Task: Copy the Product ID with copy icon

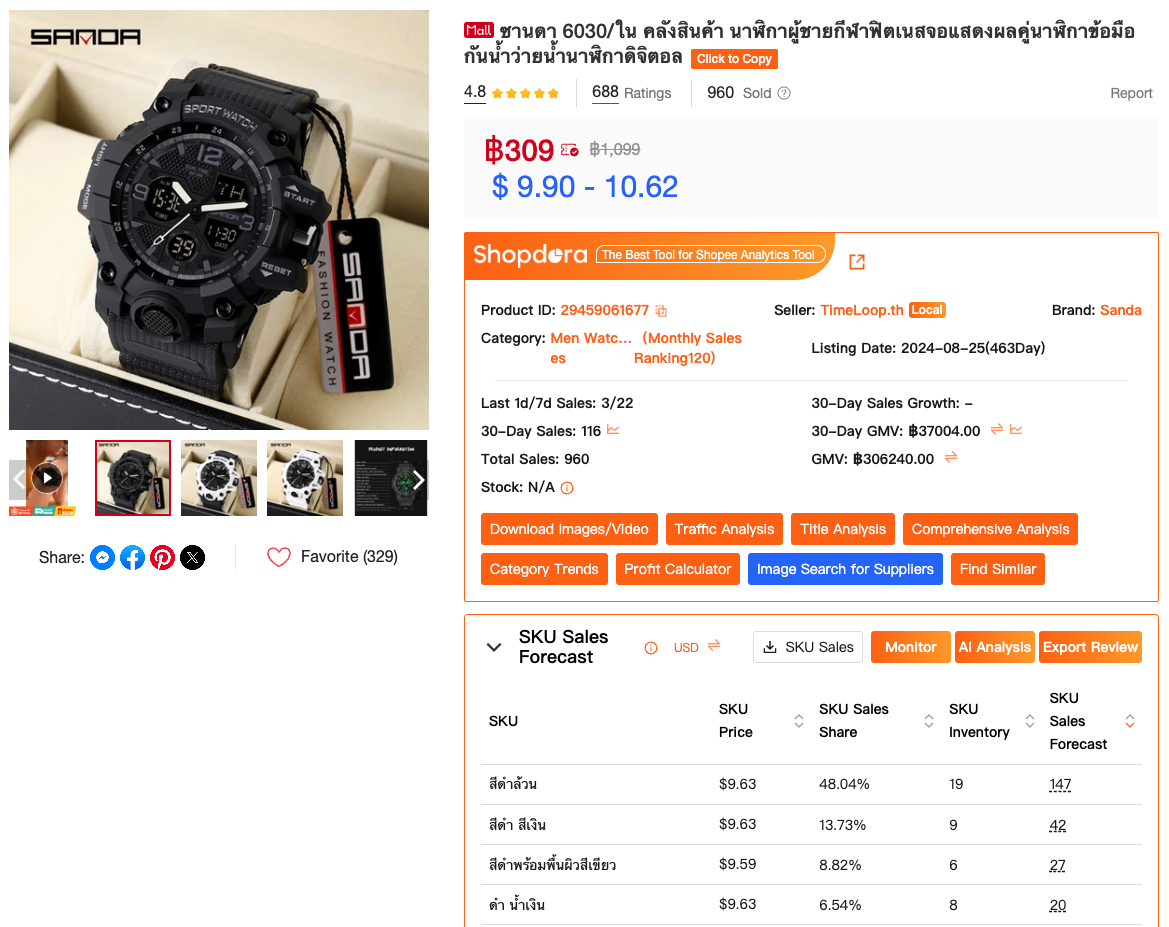Action: pyautogui.click(x=661, y=311)
